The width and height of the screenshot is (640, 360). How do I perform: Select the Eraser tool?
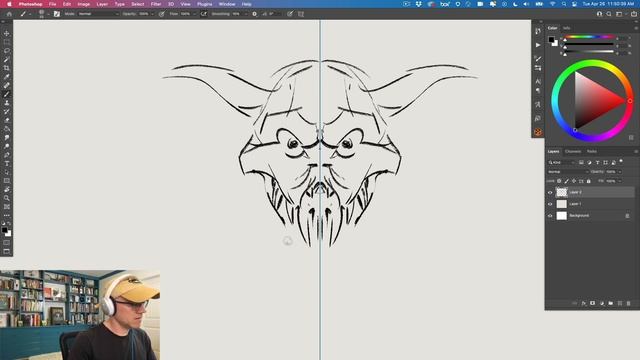(7, 120)
